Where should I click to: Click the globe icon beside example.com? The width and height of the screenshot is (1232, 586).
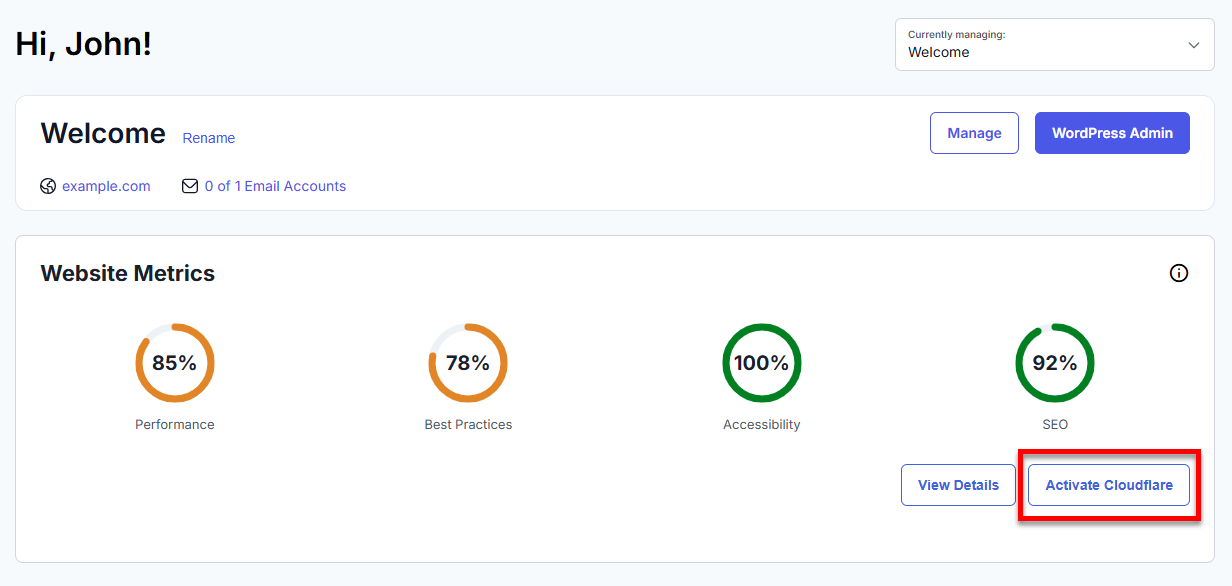pos(48,186)
